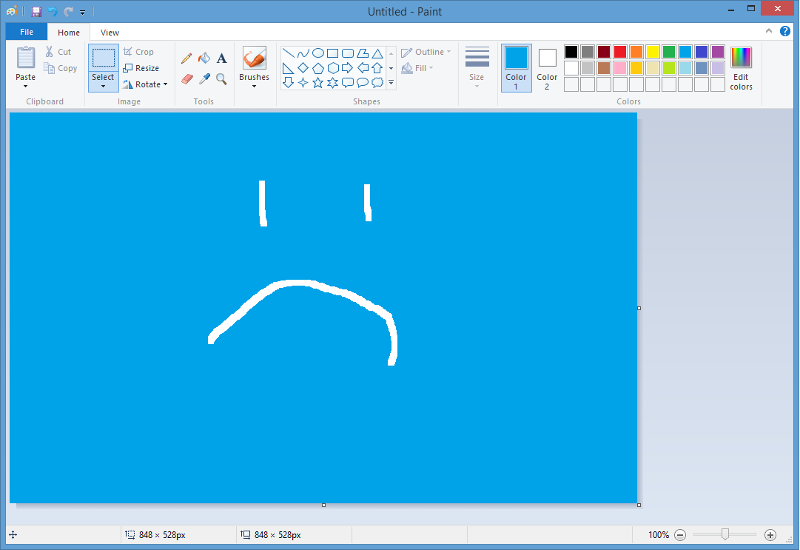
Task: Choose the Left arrow shape
Action: coord(362,68)
